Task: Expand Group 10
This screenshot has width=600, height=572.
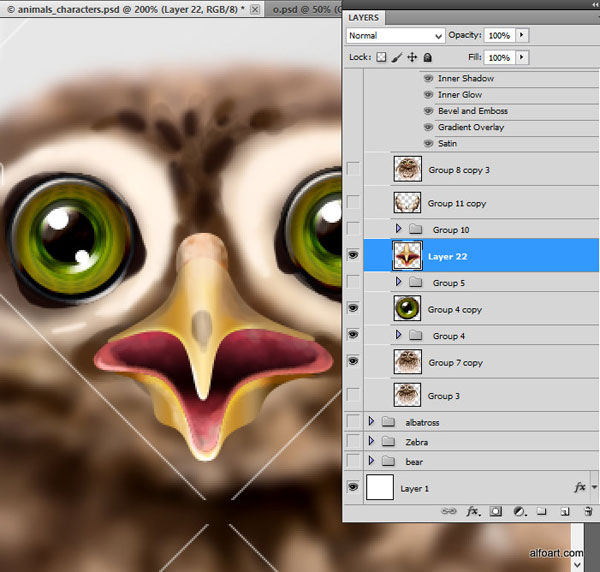Action: tap(398, 228)
